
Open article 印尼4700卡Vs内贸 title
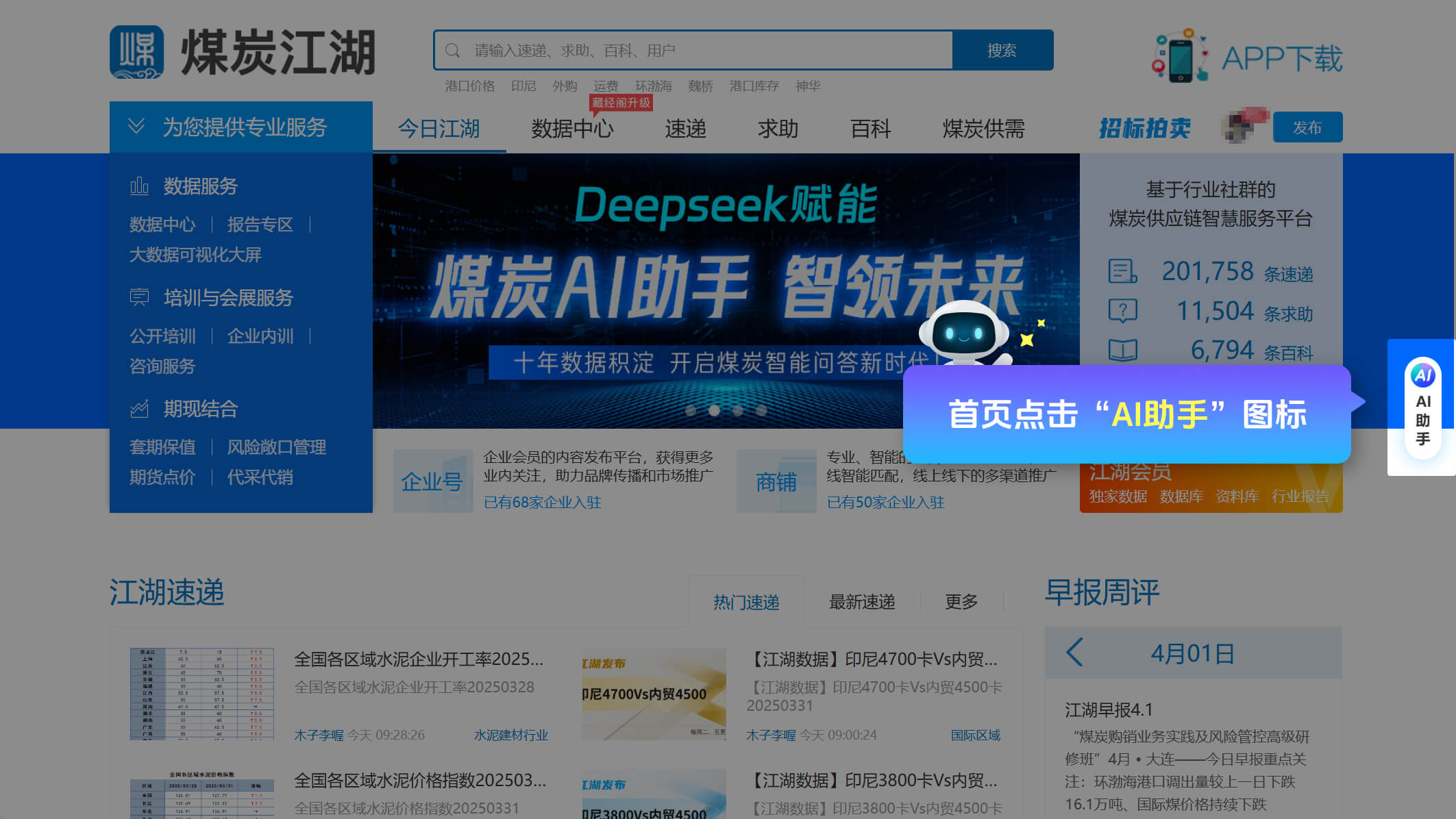tap(872, 659)
